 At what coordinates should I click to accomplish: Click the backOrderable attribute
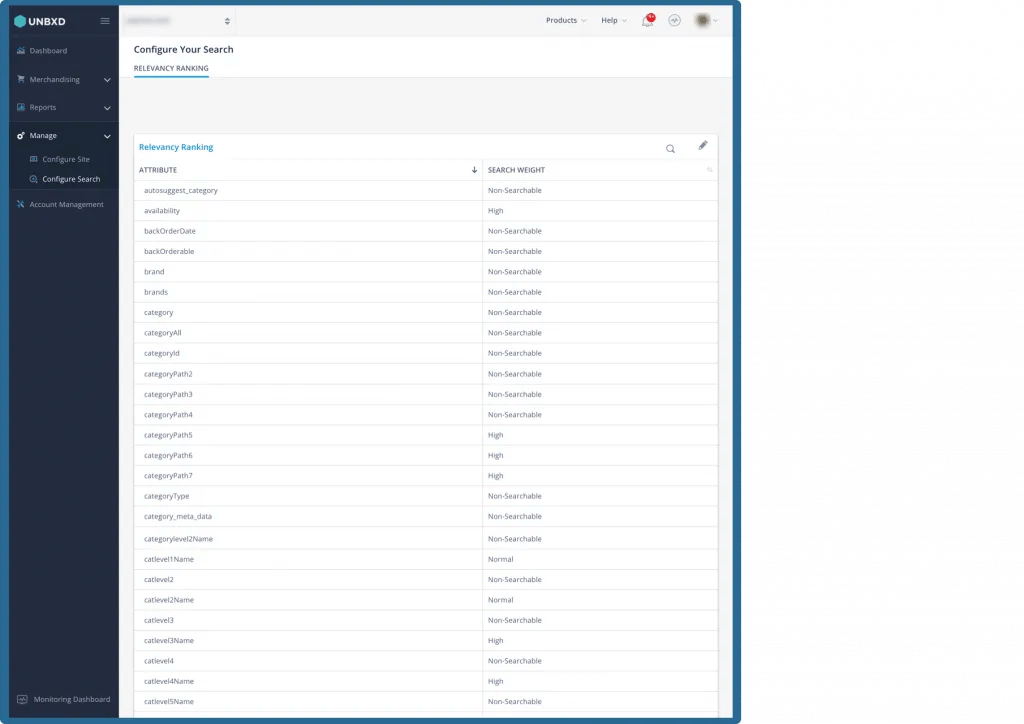pos(169,251)
